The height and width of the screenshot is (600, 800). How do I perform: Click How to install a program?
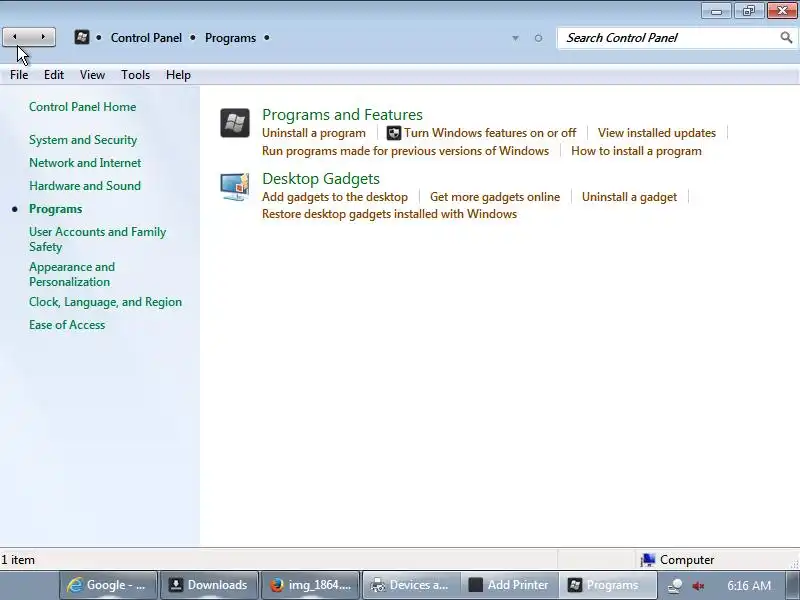click(x=636, y=151)
